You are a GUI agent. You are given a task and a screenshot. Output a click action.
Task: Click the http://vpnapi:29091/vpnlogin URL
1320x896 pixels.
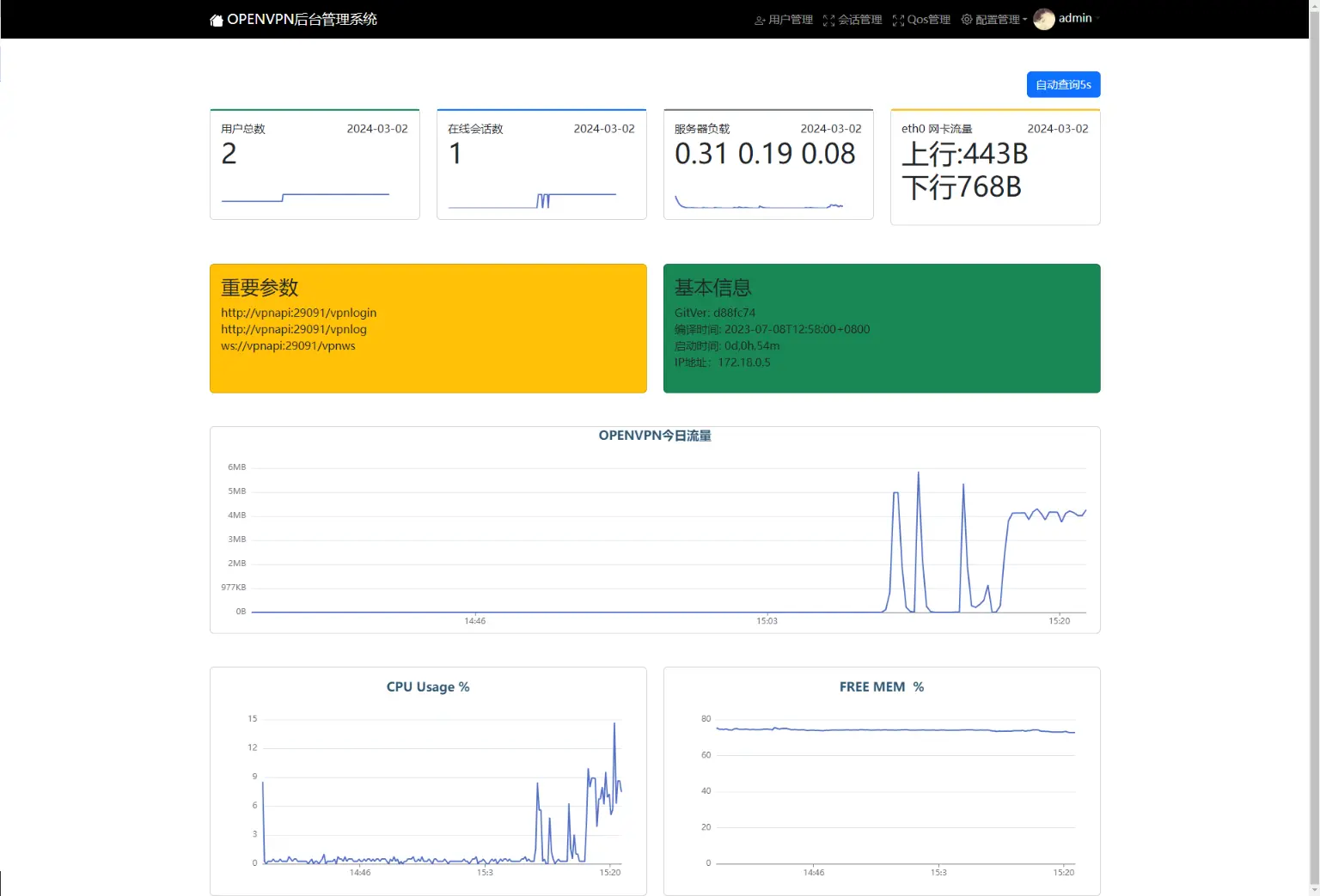(298, 313)
